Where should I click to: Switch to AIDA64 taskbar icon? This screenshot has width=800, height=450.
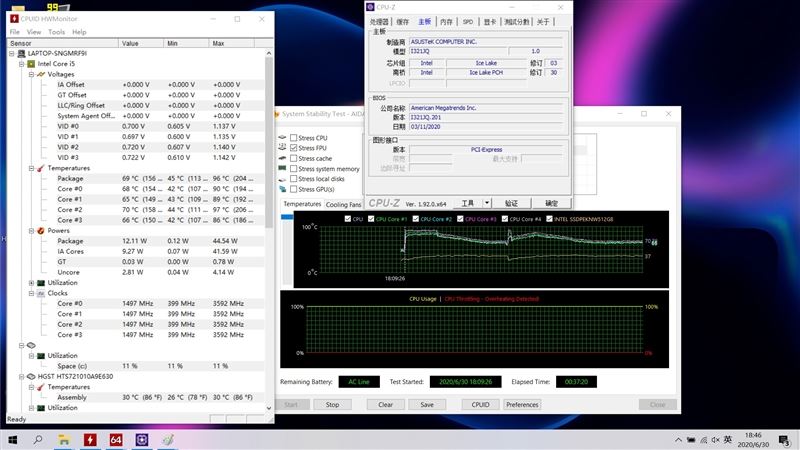point(116,440)
